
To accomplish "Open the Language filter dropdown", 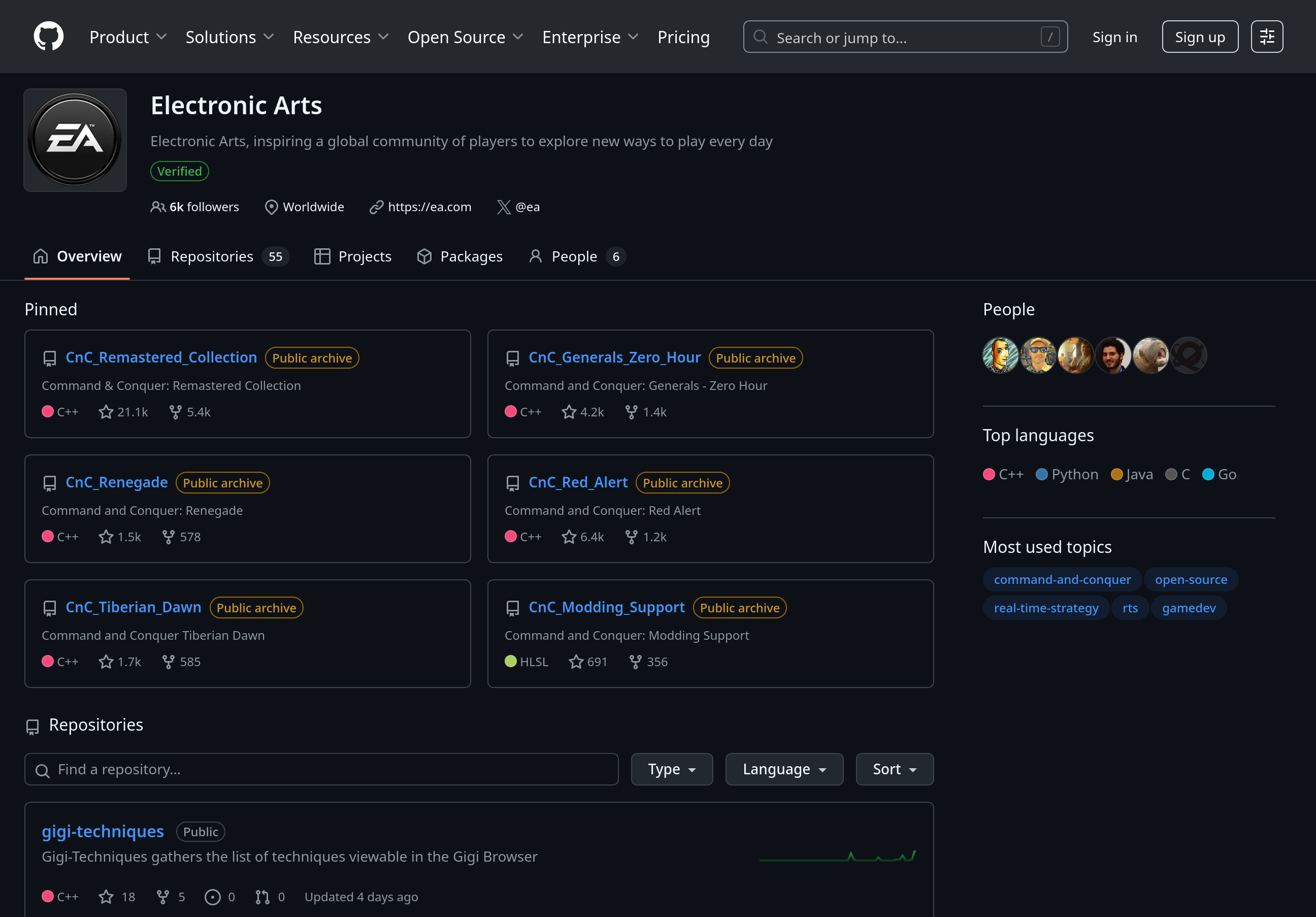I will [x=783, y=769].
